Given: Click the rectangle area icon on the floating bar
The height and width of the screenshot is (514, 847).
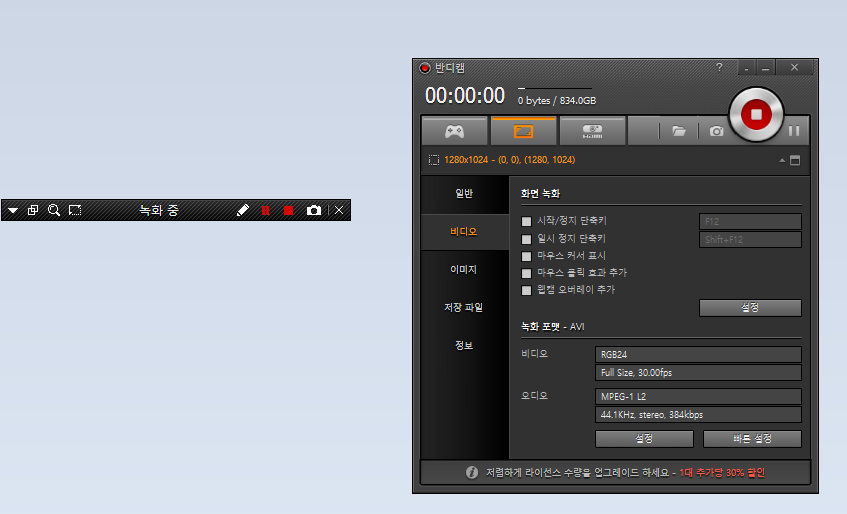Looking at the screenshot, I should (75, 210).
